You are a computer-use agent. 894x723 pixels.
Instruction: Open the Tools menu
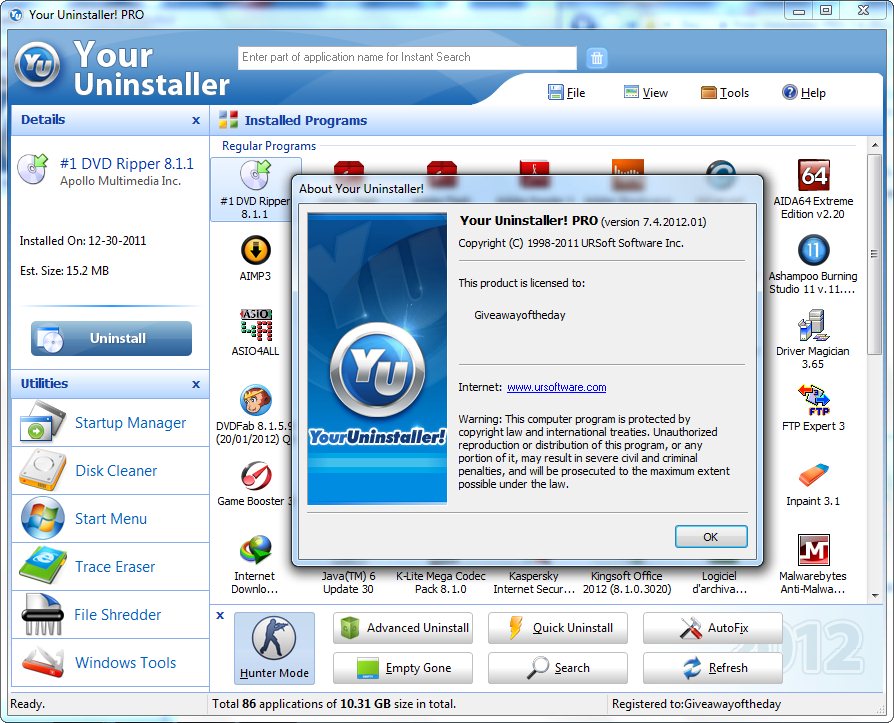pos(725,92)
